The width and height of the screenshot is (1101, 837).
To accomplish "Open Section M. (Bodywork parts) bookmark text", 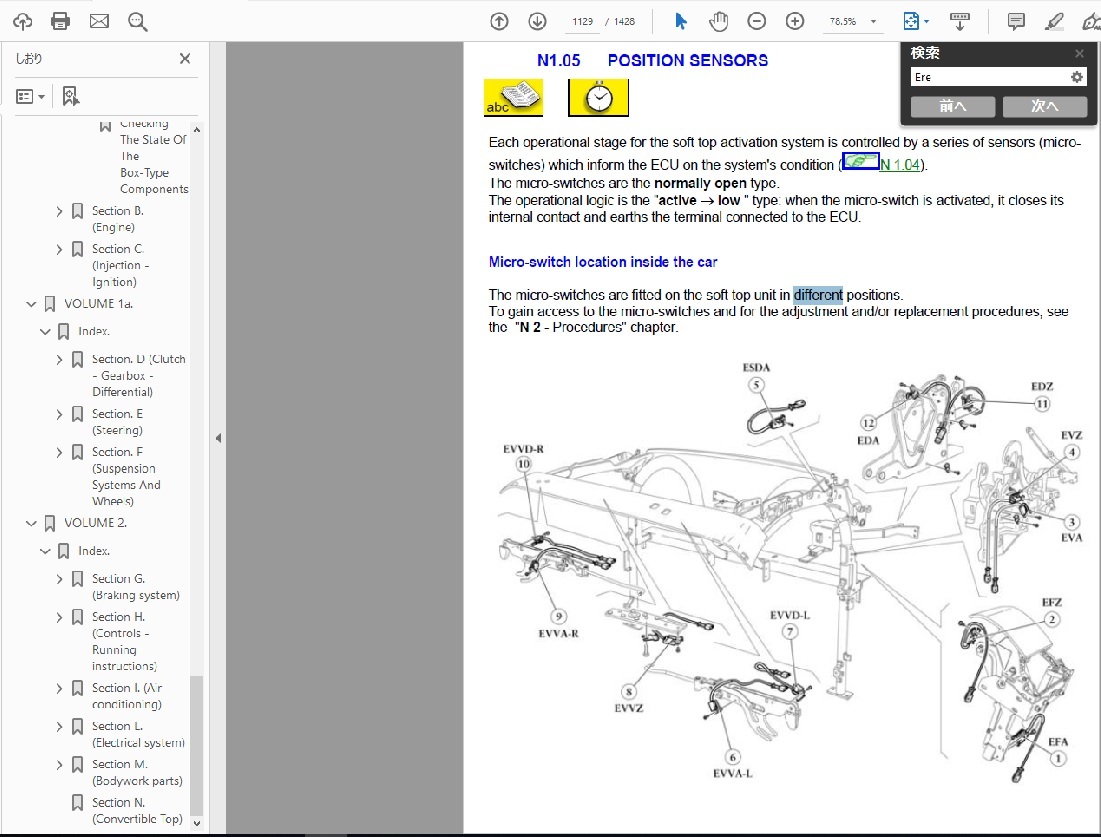I will (x=137, y=772).
